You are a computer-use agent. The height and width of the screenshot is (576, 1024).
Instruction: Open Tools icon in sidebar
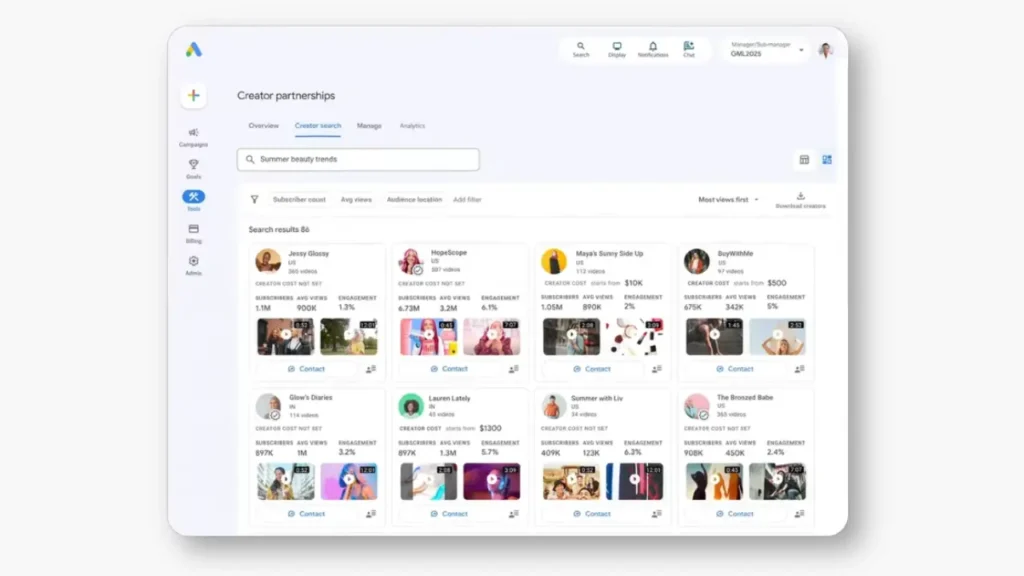[193, 197]
